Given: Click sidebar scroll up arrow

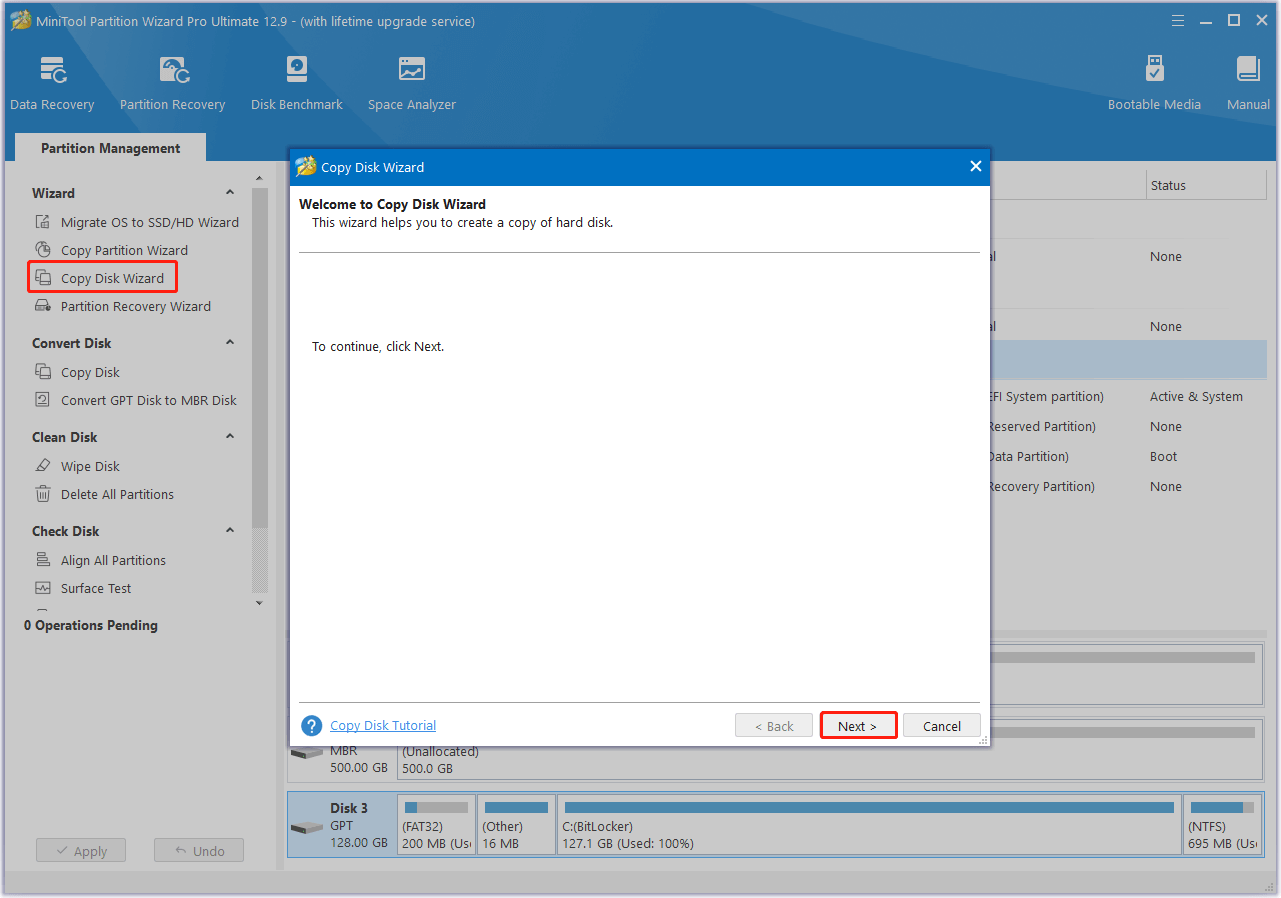Looking at the screenshot, I should pyautogui.click(x=259, y=180).
